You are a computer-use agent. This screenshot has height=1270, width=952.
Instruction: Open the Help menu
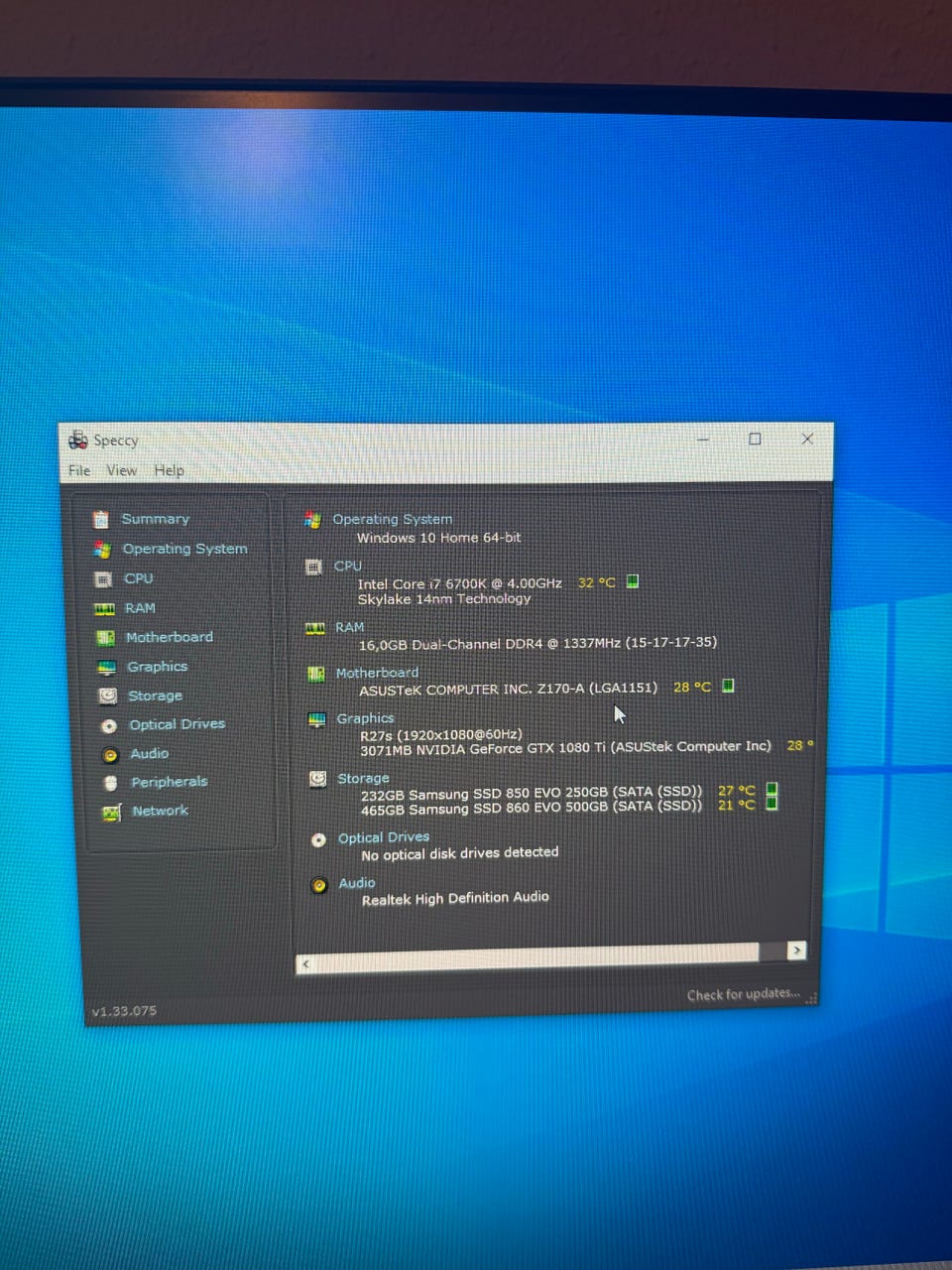tap(169, 470)
